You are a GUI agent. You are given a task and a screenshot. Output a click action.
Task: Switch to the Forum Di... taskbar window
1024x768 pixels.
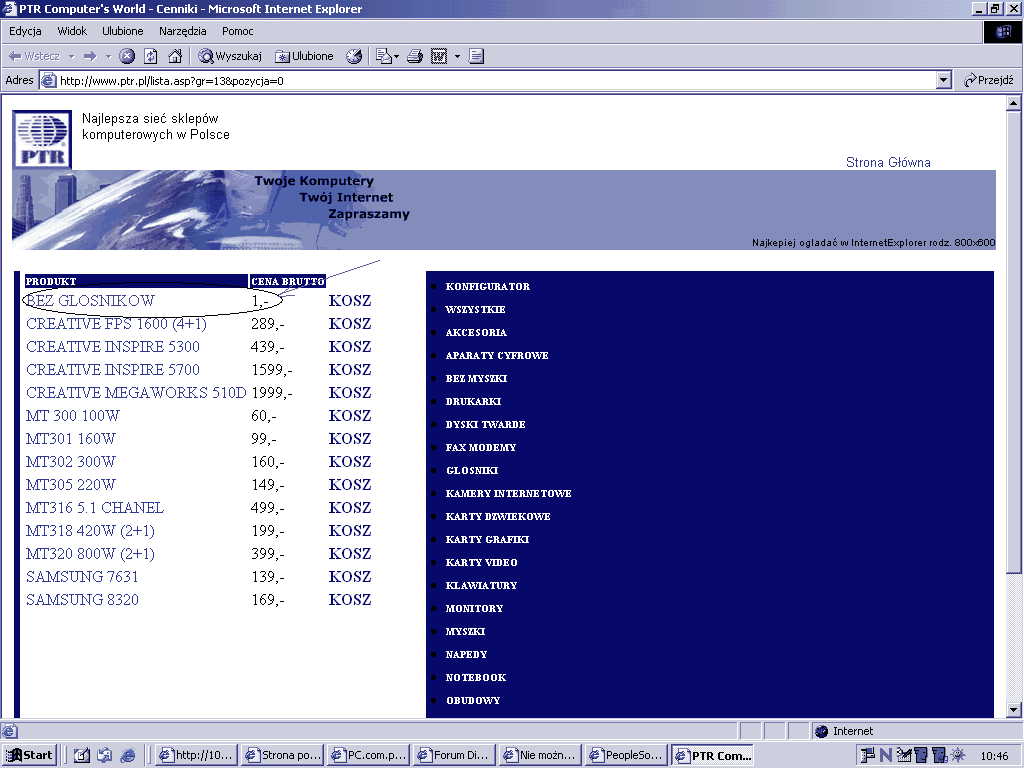[454, 755]
